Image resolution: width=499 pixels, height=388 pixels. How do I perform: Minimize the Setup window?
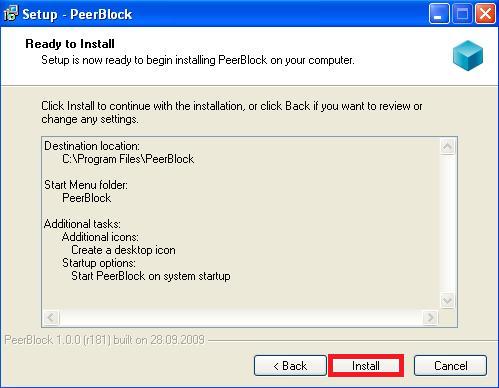tap(439, 14)
